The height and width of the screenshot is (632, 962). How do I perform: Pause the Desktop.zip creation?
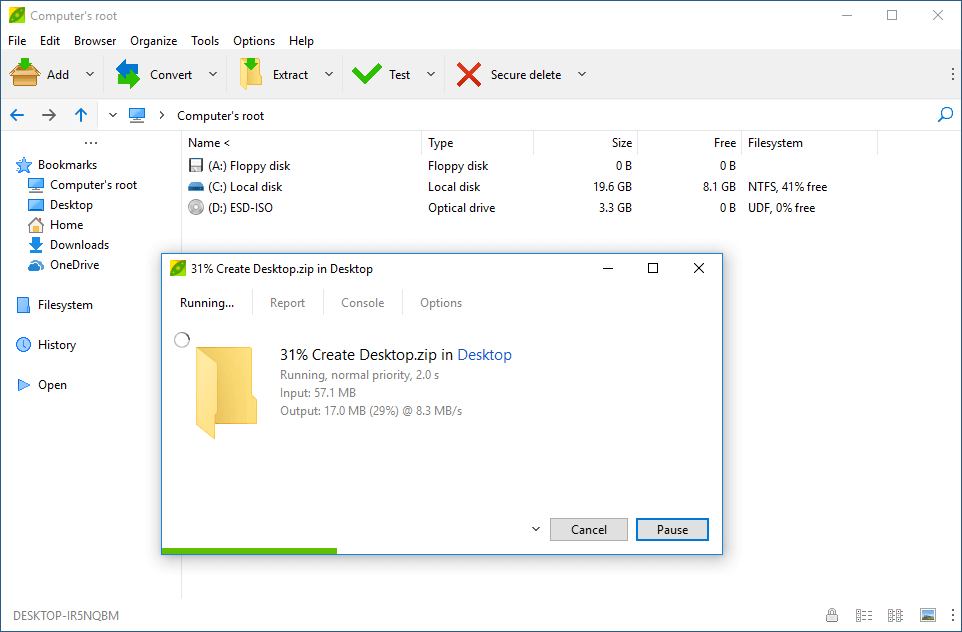coord(672,529)
